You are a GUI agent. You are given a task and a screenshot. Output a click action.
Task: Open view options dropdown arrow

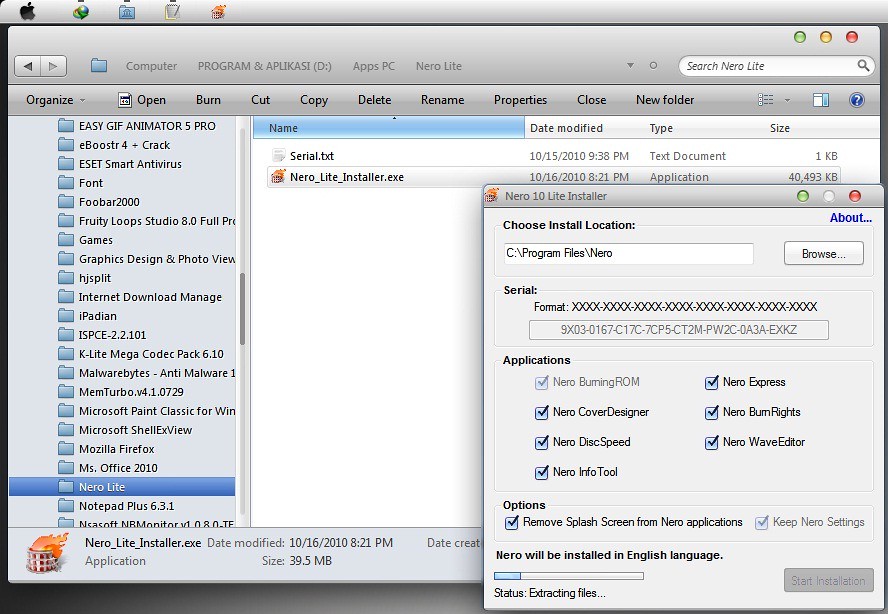pyautogui.click(x=787, y=100)
